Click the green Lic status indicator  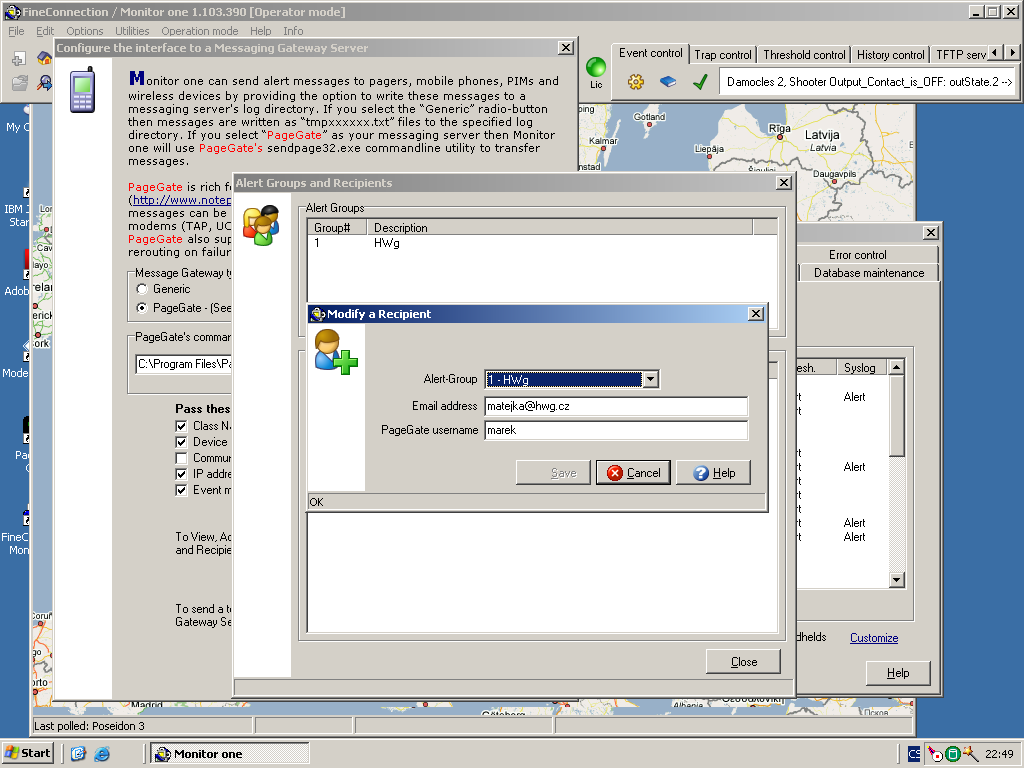(596, 67)
